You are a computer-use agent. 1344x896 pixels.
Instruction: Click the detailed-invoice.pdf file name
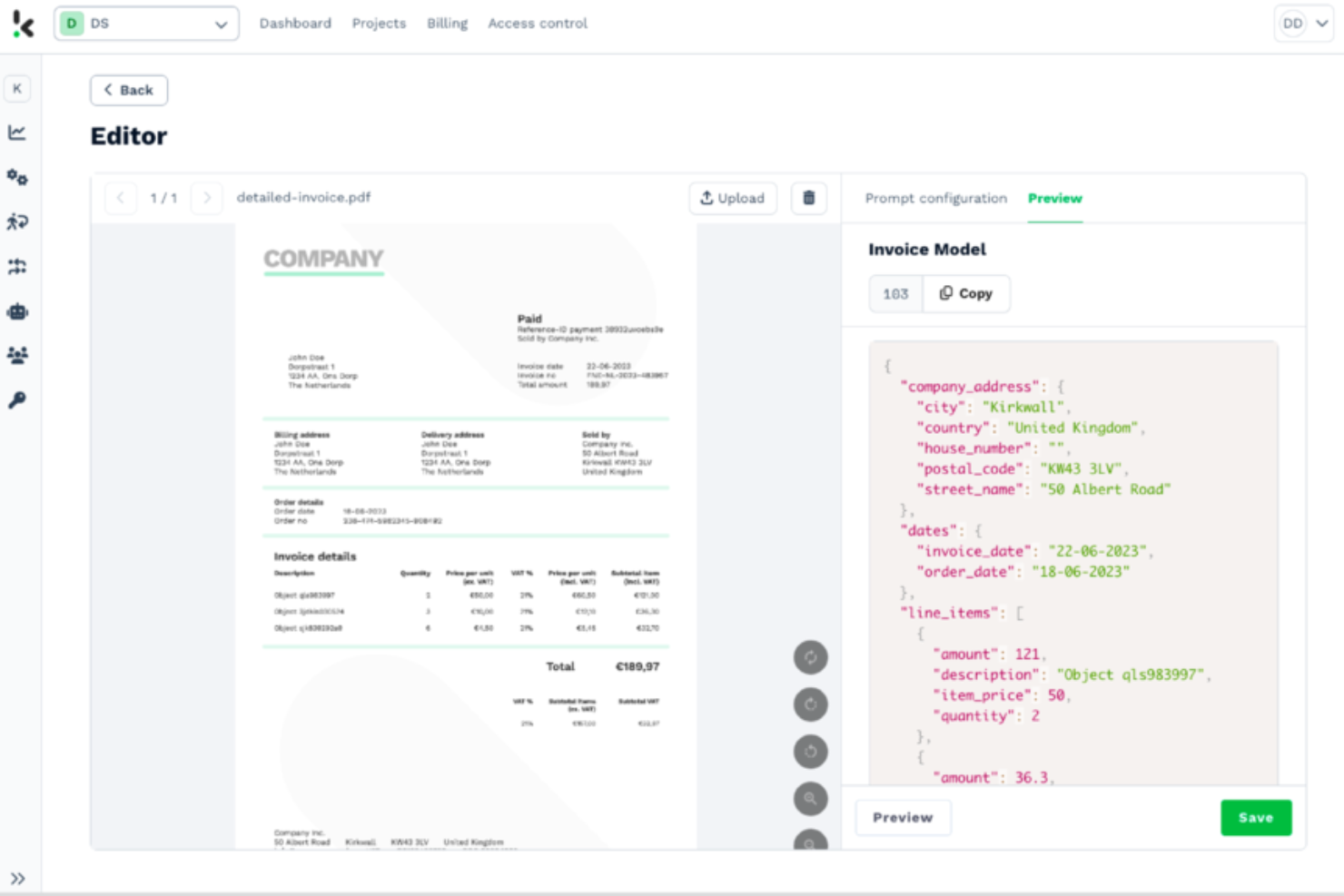tap(303, 197)
